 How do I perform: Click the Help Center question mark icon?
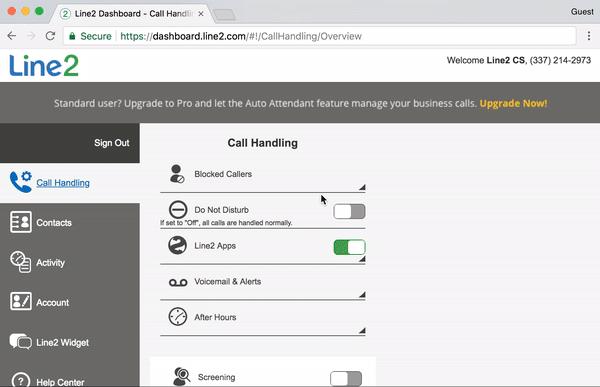(x=21, y=380)
